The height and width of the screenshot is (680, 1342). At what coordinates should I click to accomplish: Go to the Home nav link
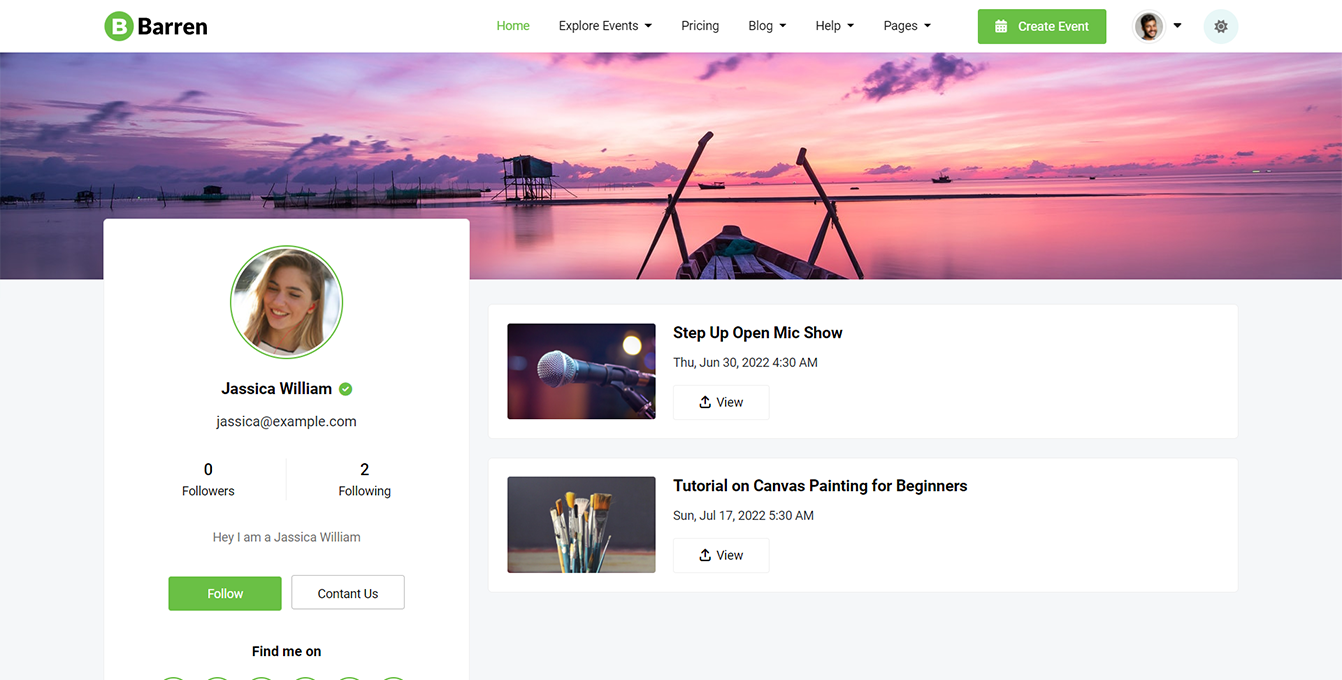(x=513, y=26)
